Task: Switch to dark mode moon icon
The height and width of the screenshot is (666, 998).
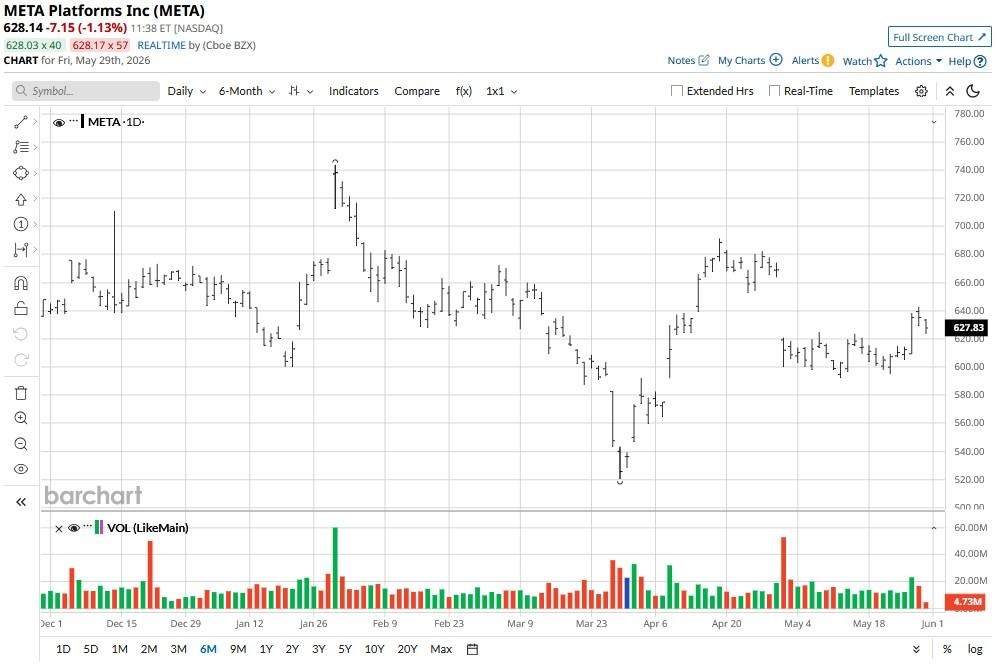Action: pos(973,91)
